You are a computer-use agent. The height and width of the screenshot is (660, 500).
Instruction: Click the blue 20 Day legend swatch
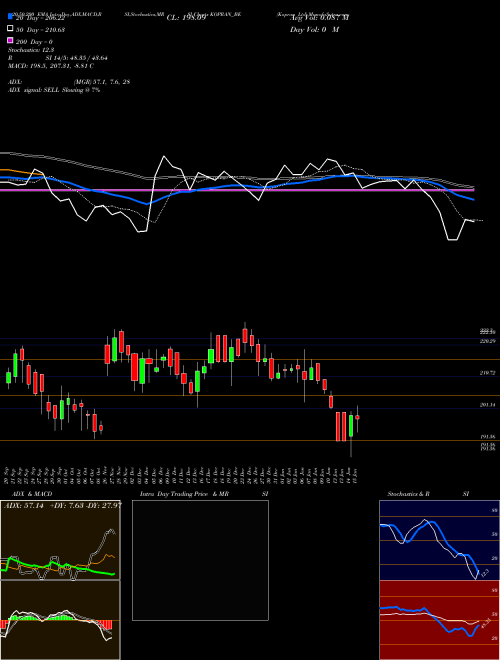pyautogui.click(x=10, y=16)
